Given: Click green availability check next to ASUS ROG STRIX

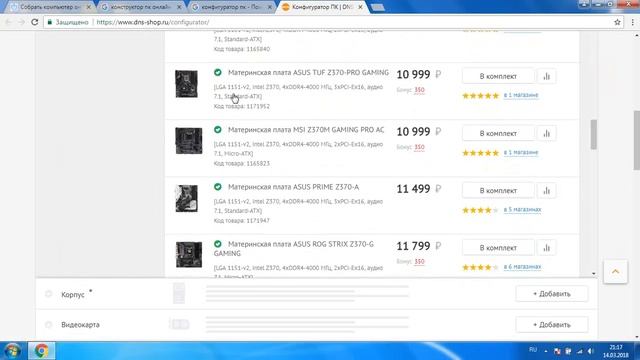Looking at the screenshot, I should pos(218,244).
